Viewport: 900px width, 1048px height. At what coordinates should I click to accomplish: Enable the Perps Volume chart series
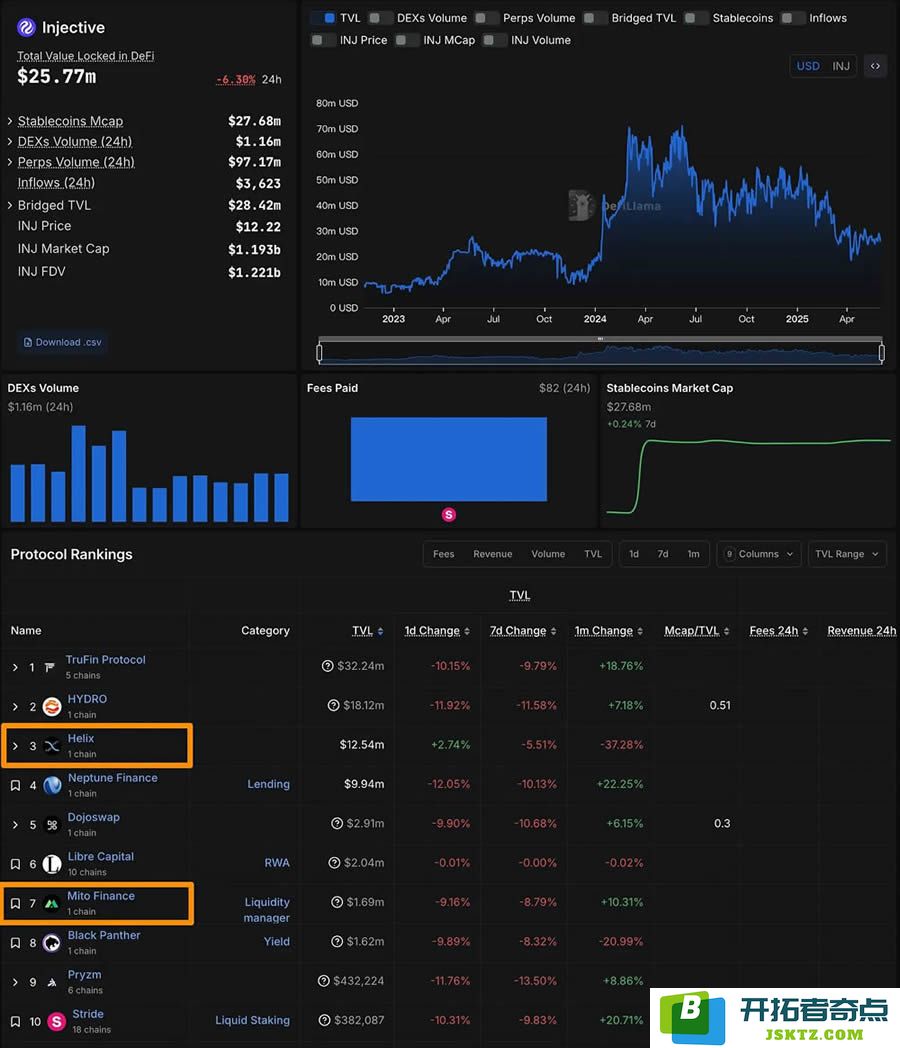pos(486,18)
